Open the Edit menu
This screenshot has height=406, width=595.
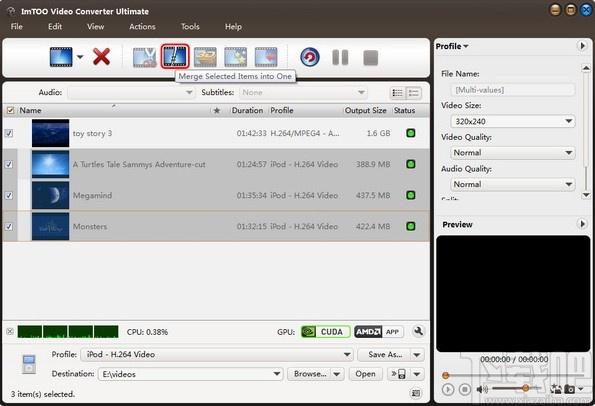click(55, 27)
